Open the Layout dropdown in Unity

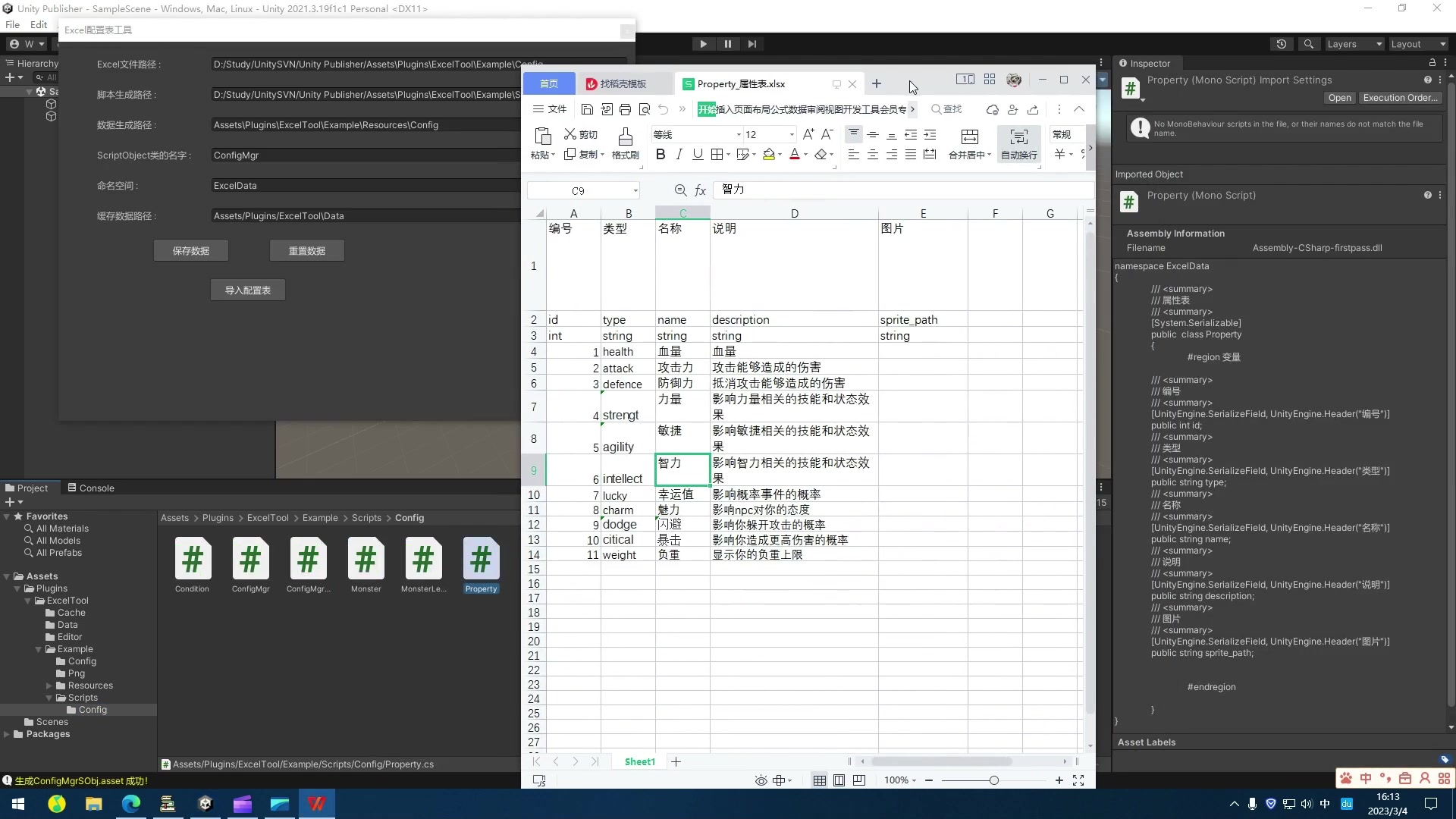point(1417,43)
